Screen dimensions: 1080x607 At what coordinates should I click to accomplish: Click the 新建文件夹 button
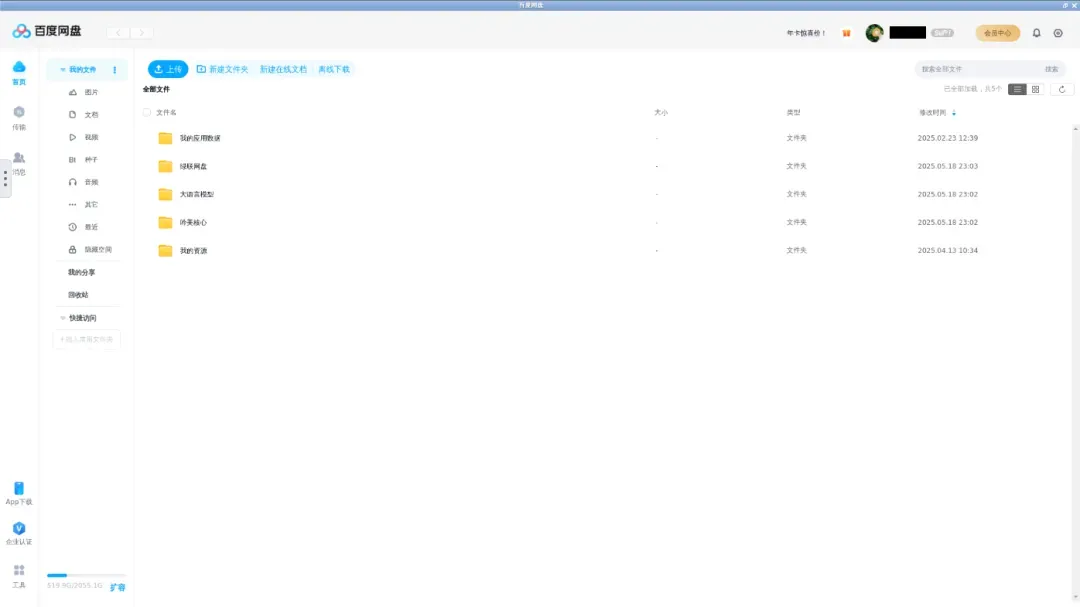[x=222, y=69]
